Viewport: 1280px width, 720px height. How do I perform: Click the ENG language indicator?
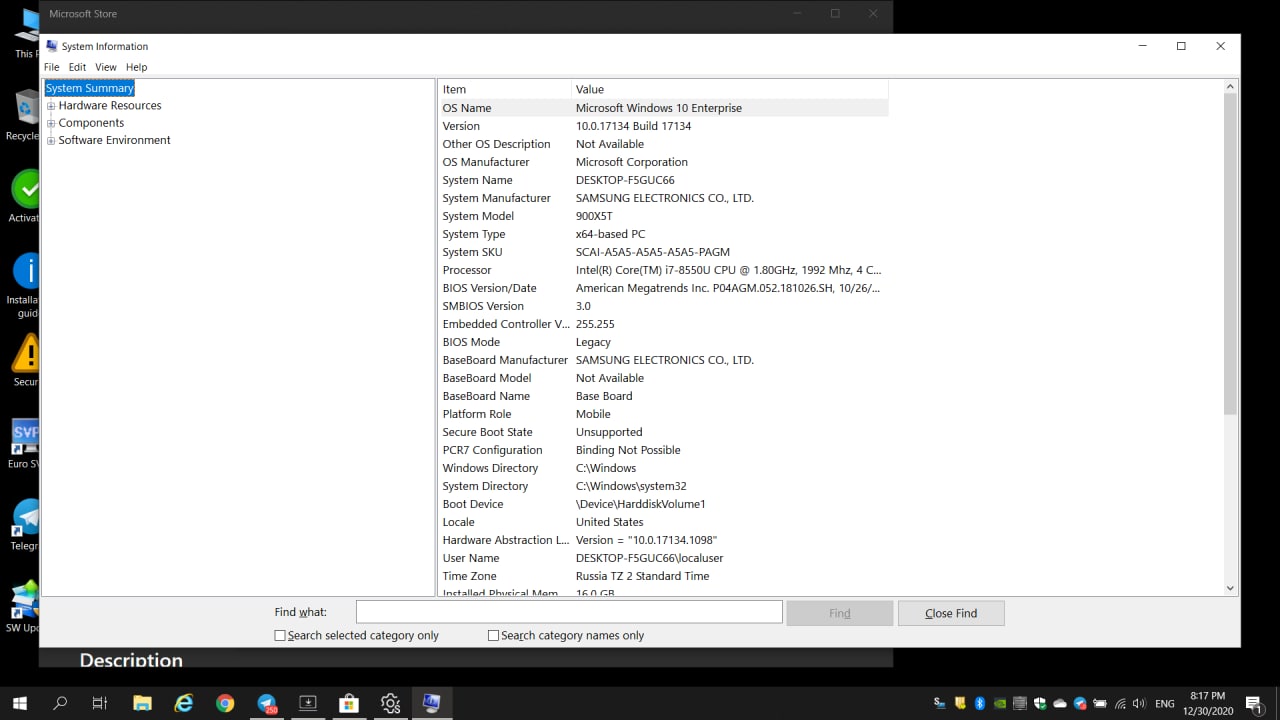(x=1165, y=704)
